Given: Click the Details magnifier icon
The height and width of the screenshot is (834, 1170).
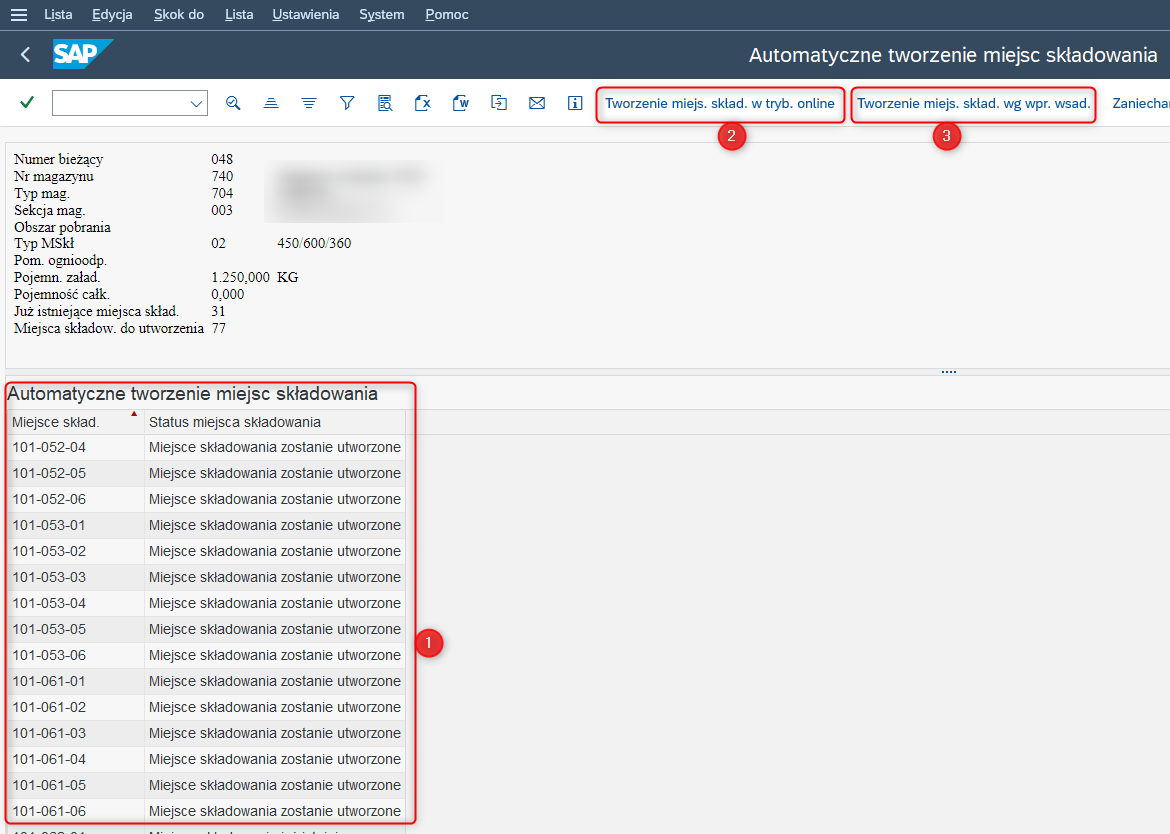Looking at the screenshot, I should point(233,103).
